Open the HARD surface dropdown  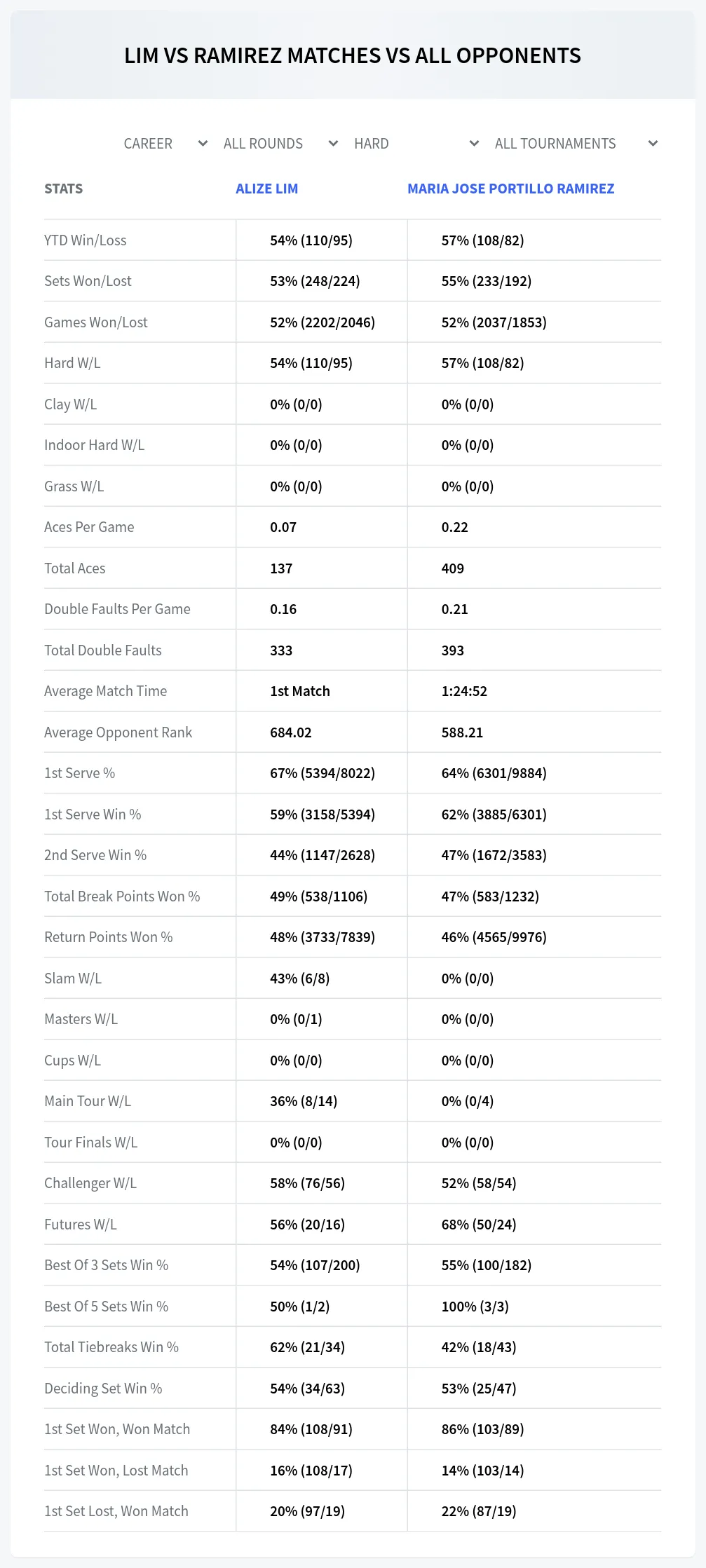click(416, 144)
